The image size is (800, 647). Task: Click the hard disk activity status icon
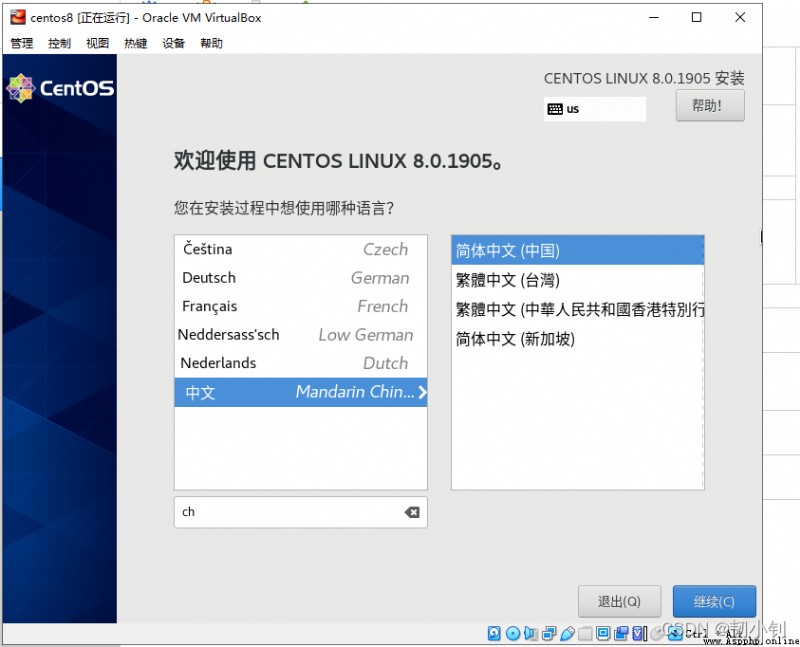494,633
